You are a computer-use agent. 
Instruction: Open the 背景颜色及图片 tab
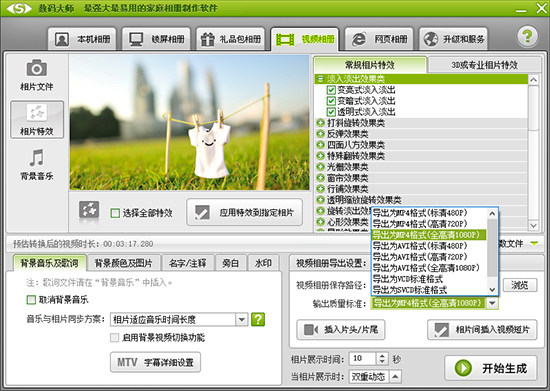[123, 263]
